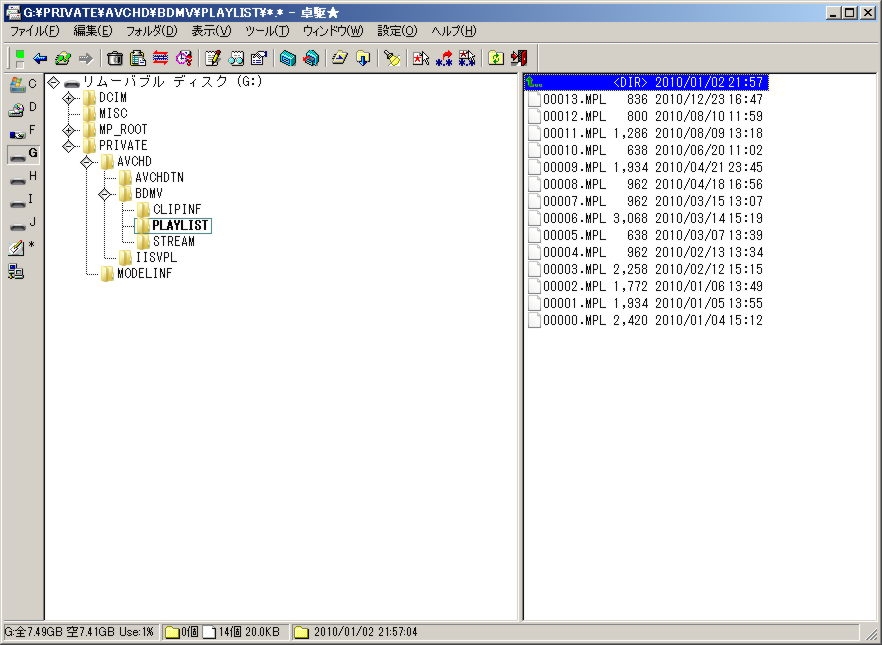
Task: Switch to drive D in the drive bar
Action: 22,108
